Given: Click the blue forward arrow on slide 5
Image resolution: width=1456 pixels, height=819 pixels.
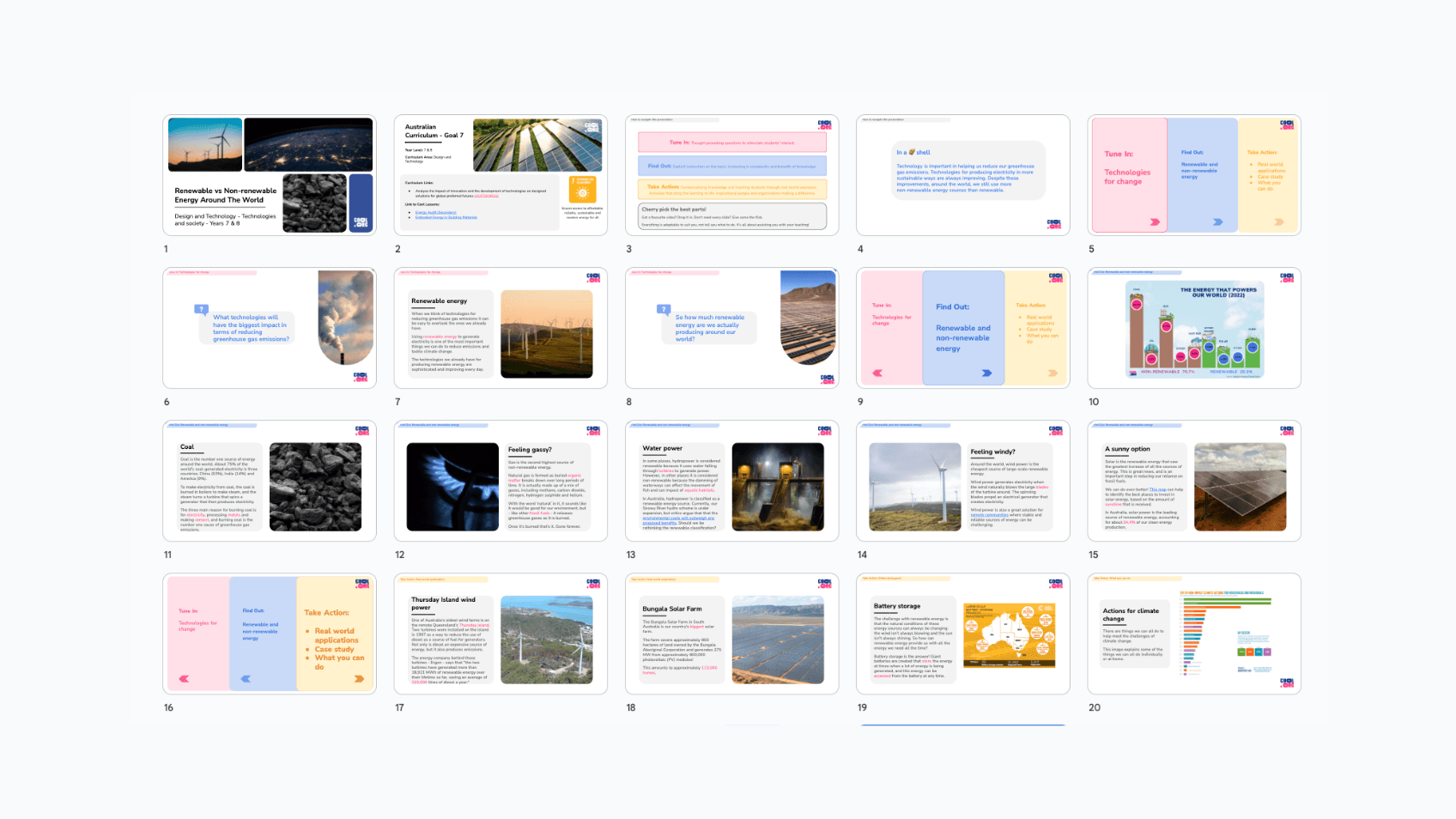Looking at the screenshot, I should click(x=1217, y=222).
